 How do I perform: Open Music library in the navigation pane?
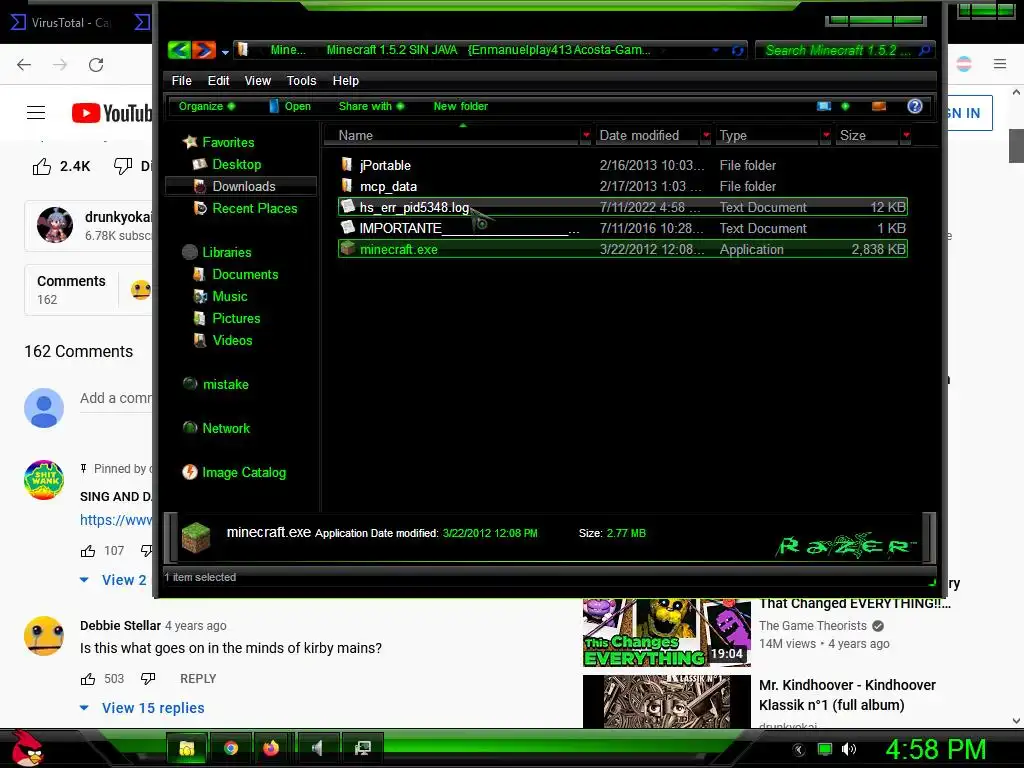(x=230, y=296)
